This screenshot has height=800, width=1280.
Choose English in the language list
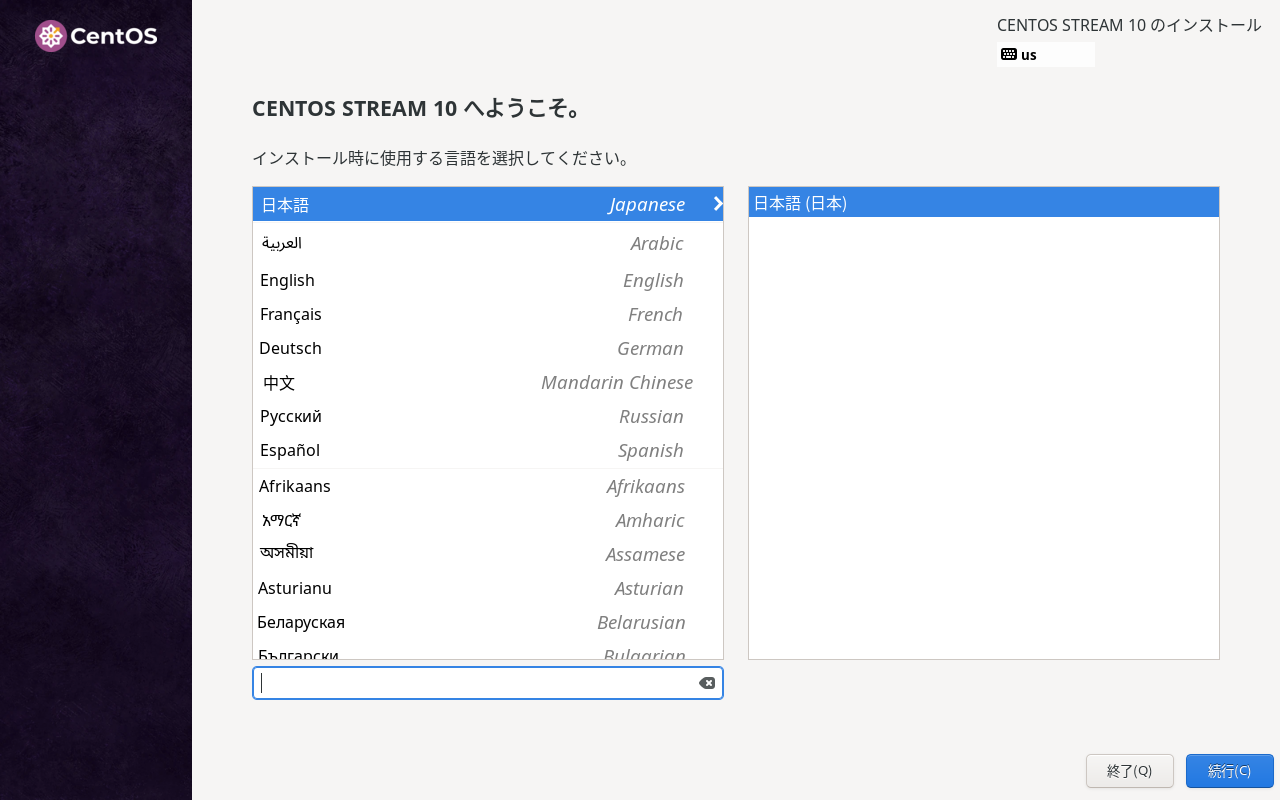click(487, 280)
